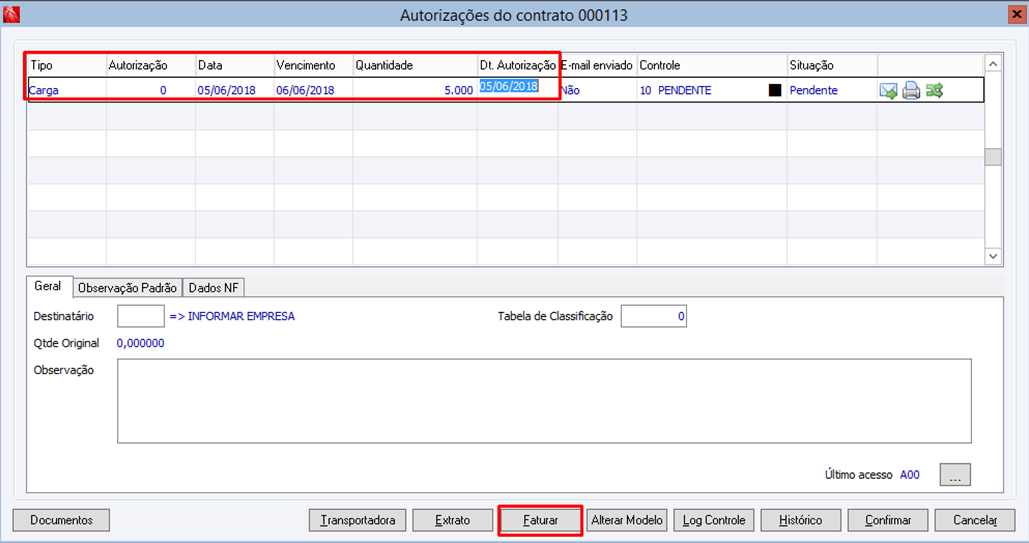Click inside the Observação text area
Viewport: 1029px width, 543px height.
click(x=544, y=401)
